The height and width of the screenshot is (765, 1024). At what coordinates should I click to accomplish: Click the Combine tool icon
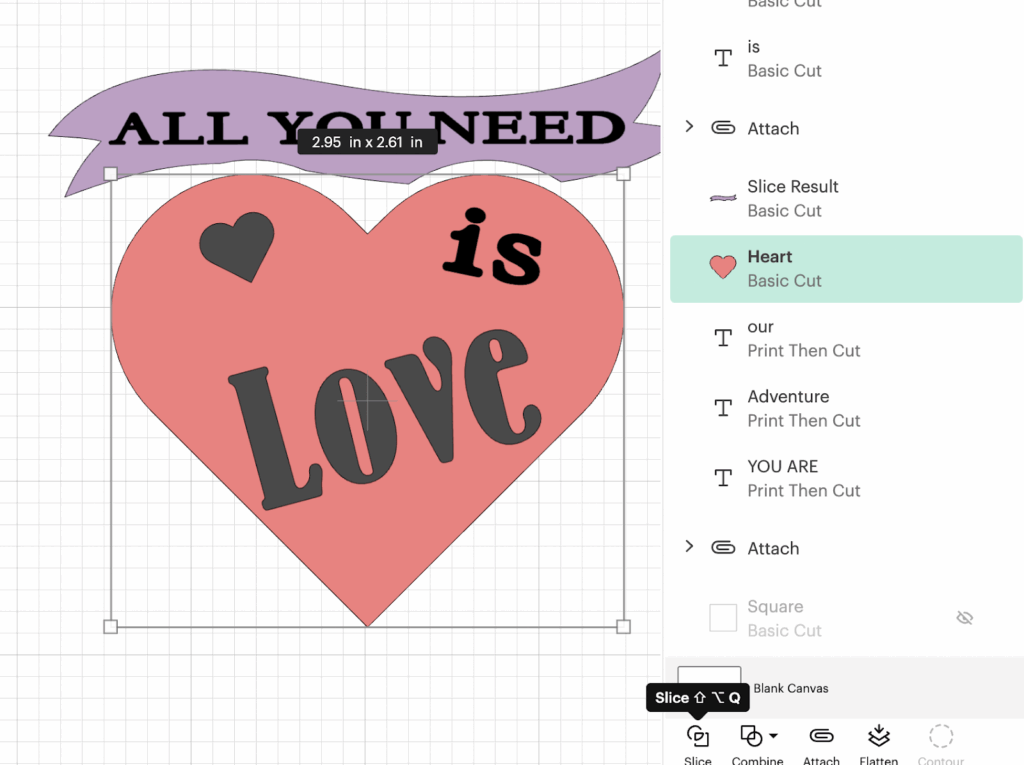[750, 737]
